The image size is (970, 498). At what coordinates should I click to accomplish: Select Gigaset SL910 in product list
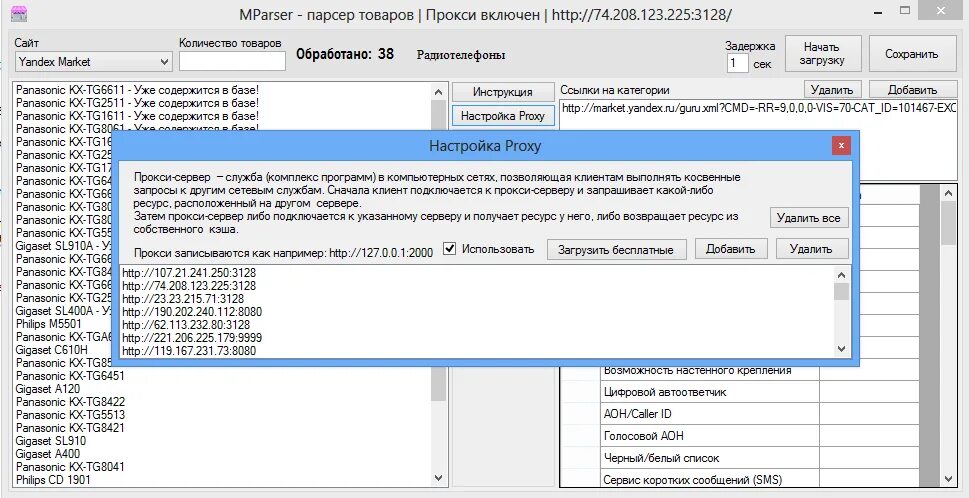(51, 440)
